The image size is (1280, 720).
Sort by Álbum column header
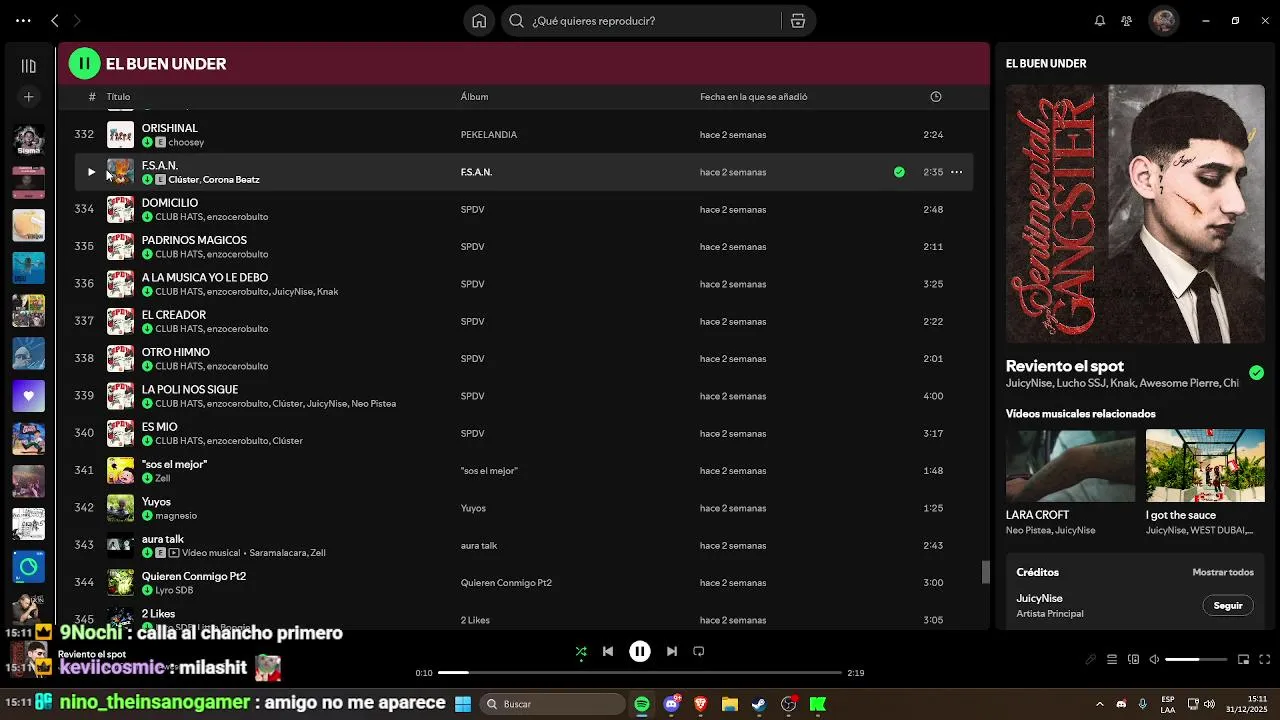click(474, 97)
